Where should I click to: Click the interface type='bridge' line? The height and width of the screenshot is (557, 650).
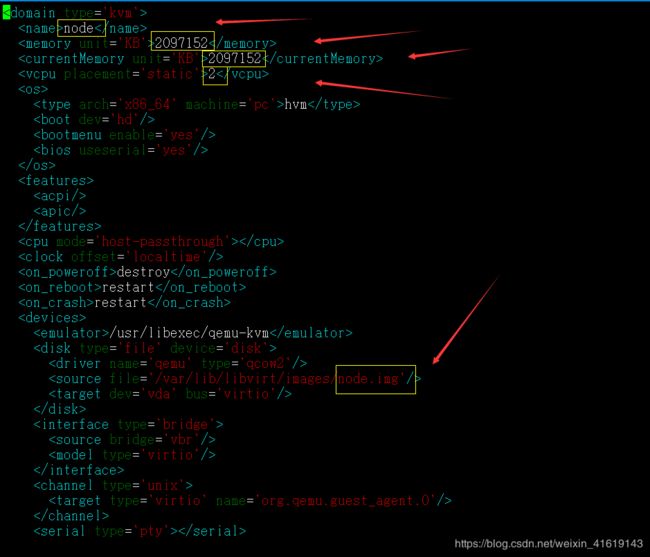click(x=129, y=424)
